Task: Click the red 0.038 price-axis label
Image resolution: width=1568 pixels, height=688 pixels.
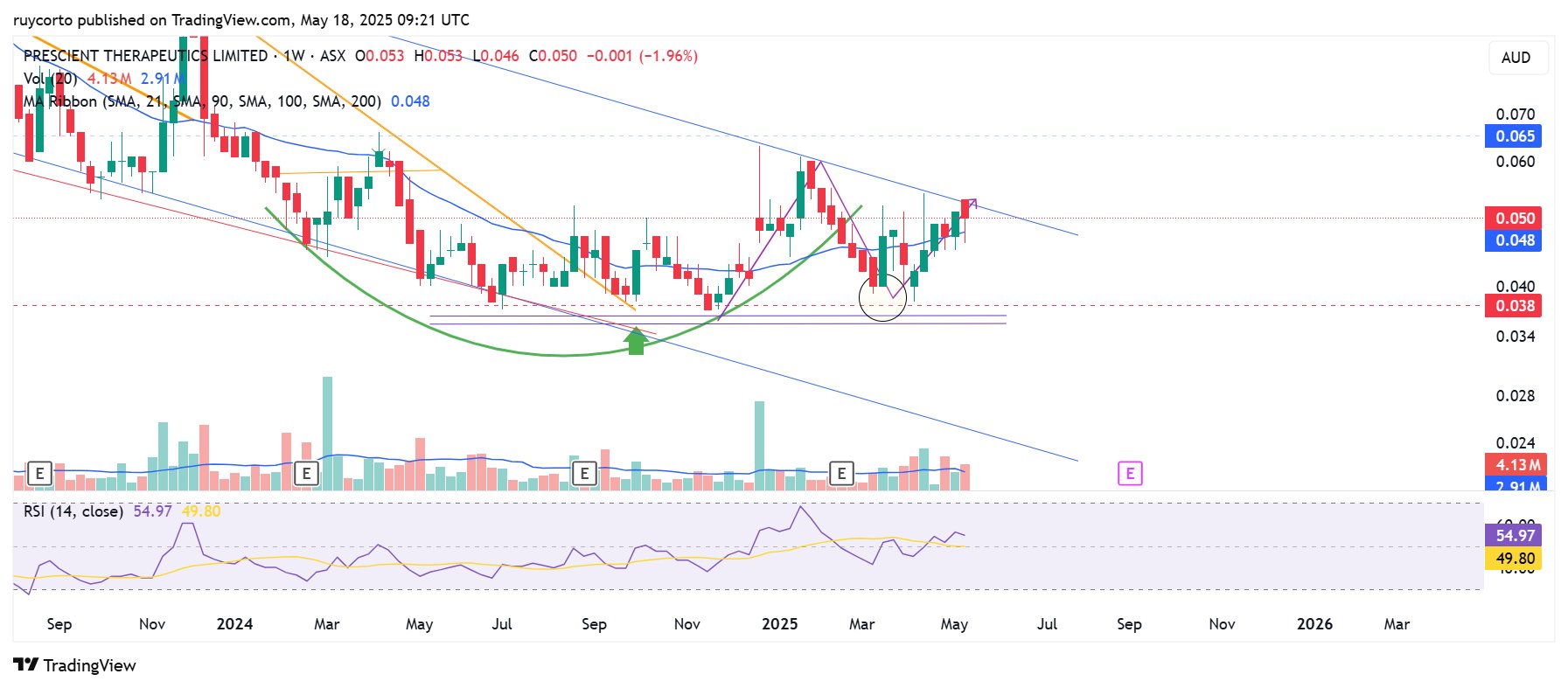Action: tap(1514, 306)
